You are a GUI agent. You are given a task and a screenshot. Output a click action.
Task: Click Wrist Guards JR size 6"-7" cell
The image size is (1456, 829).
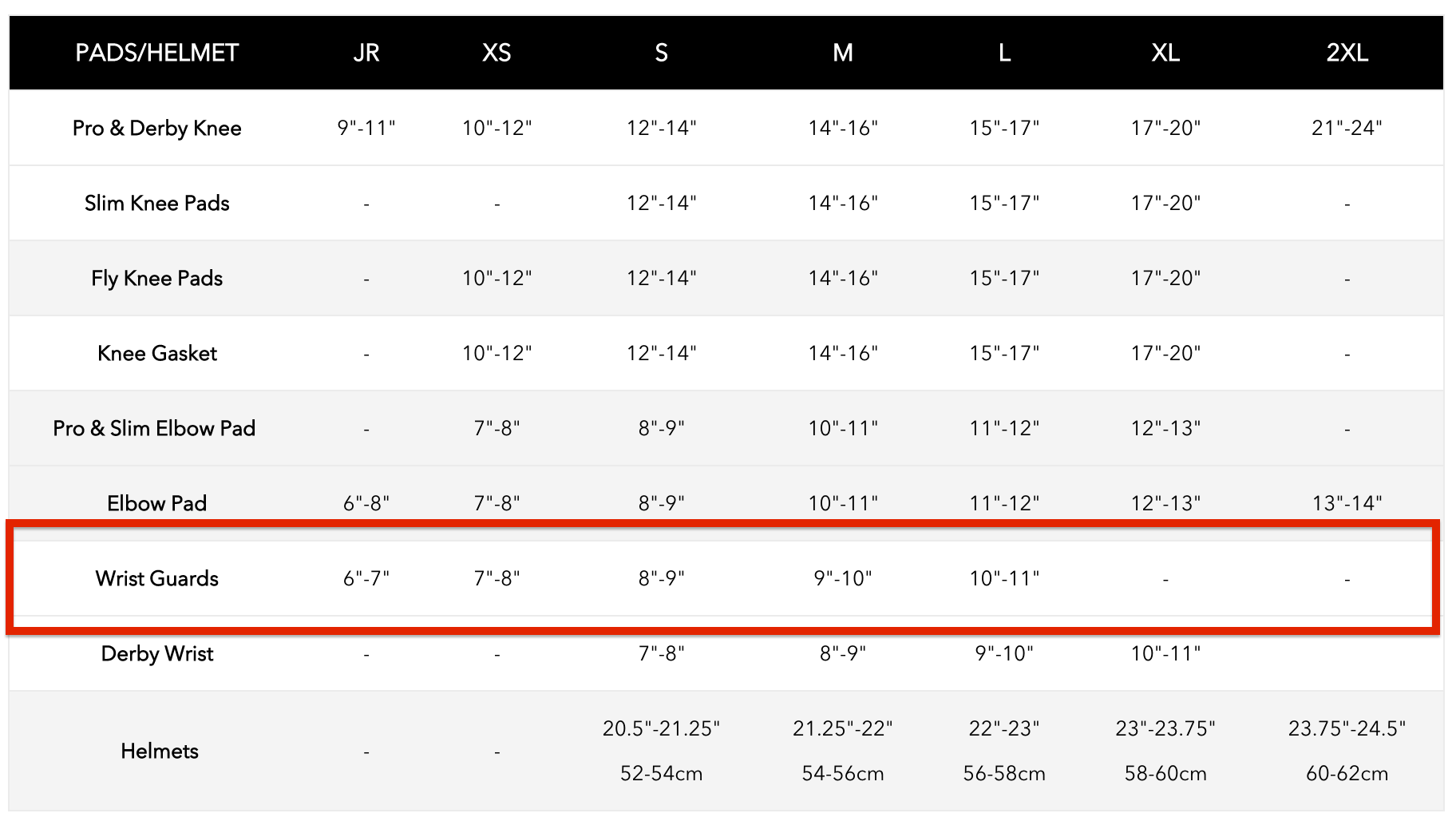coord(366,578)
